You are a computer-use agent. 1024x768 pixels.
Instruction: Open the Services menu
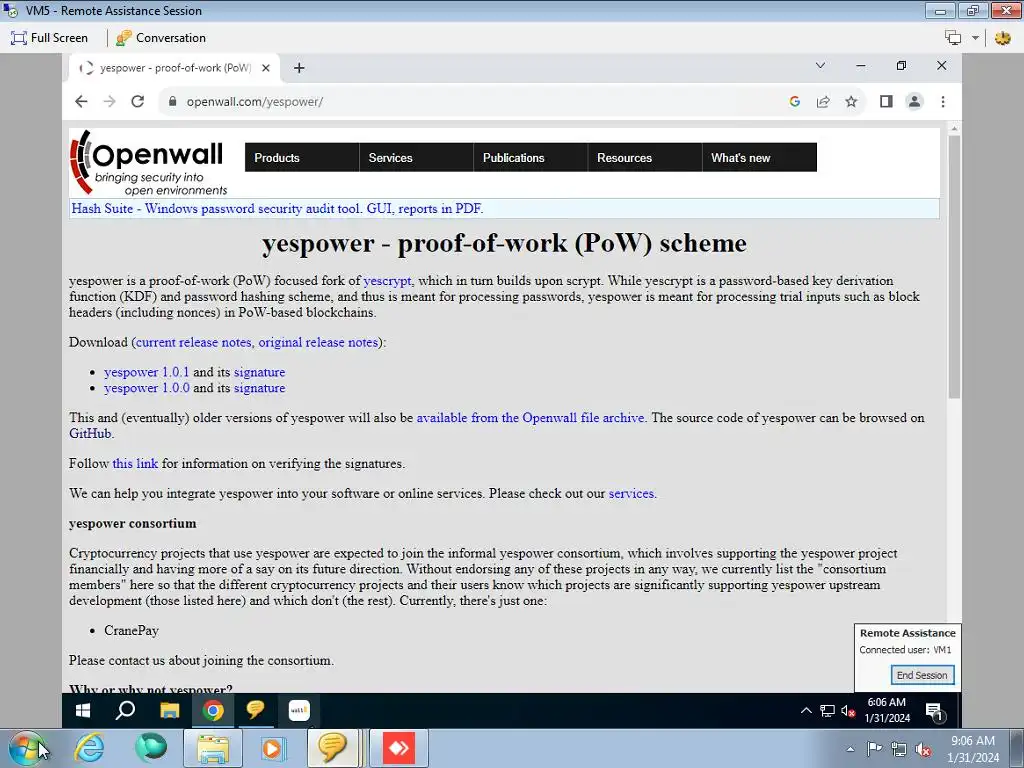pos(416,157)
